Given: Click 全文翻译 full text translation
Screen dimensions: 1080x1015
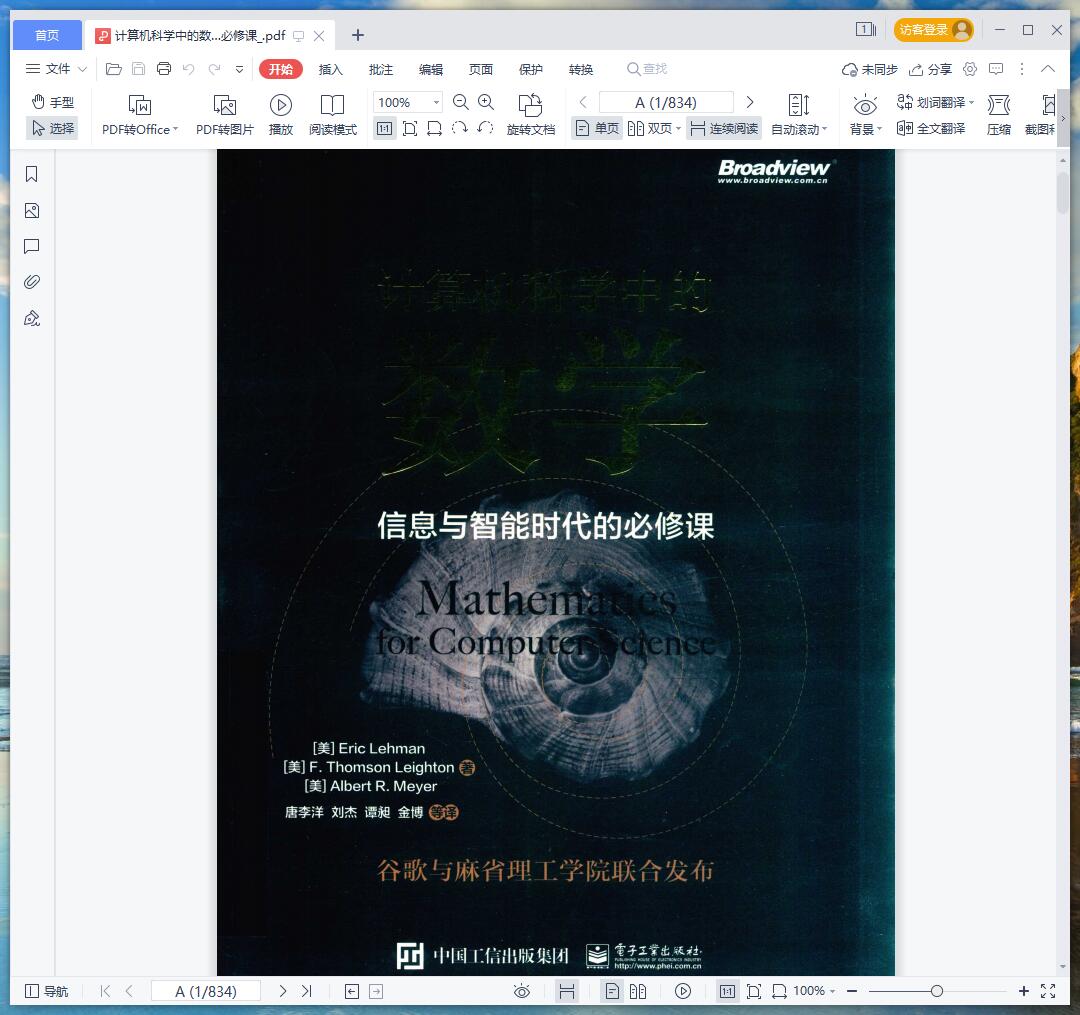Looking at the screenshot, I should tap(931, 129).
